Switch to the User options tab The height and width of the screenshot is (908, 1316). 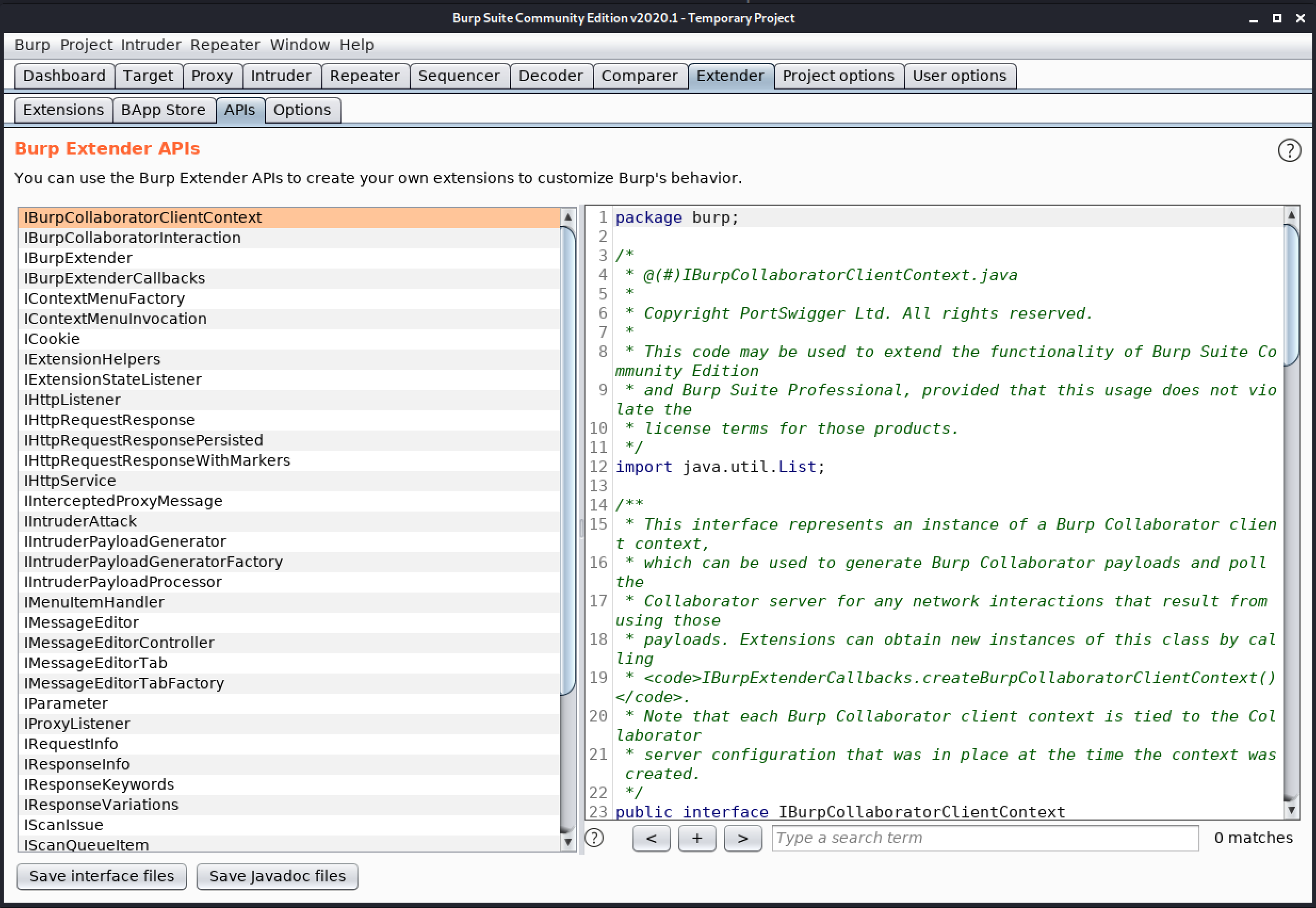960,76
